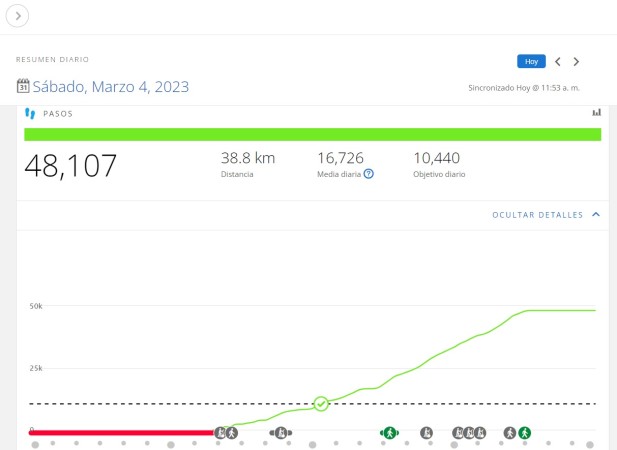617x450 pixels.
Task: Click the chevron beside Ocultar Detalles
Action: [596, 214]
